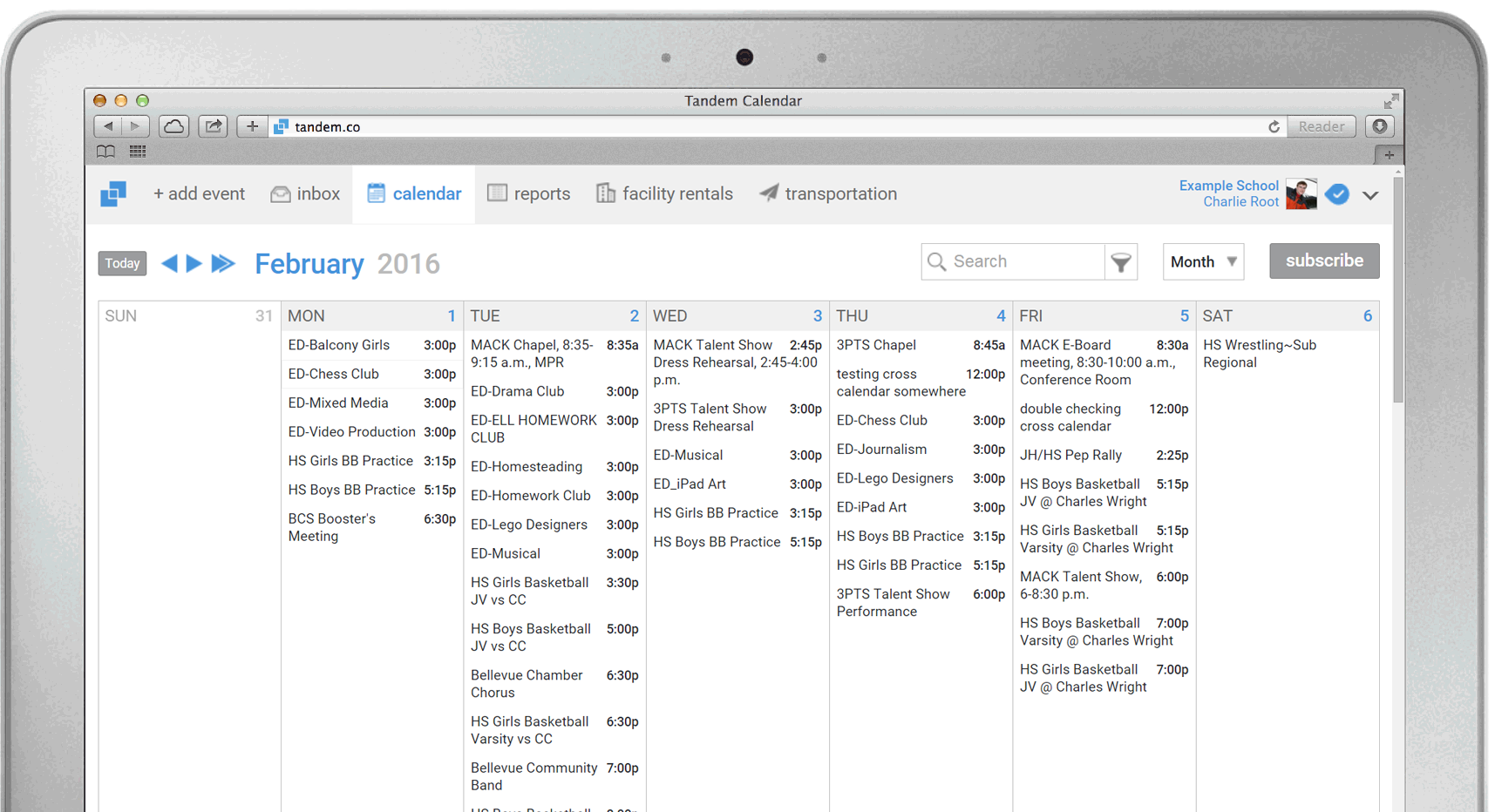Open the inbox envelope icon

tap(280, 193)
